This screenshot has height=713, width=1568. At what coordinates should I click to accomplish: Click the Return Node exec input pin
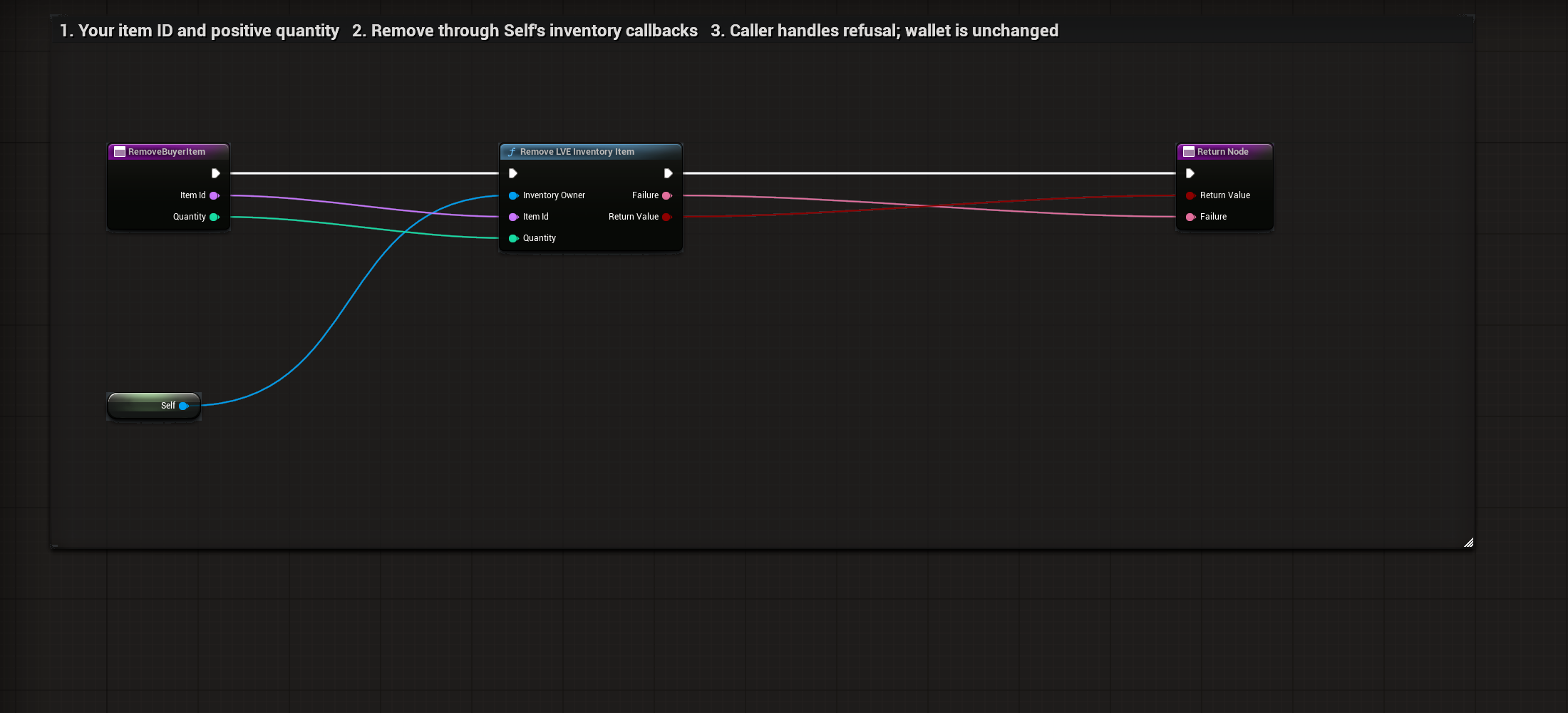point(1190,173)
